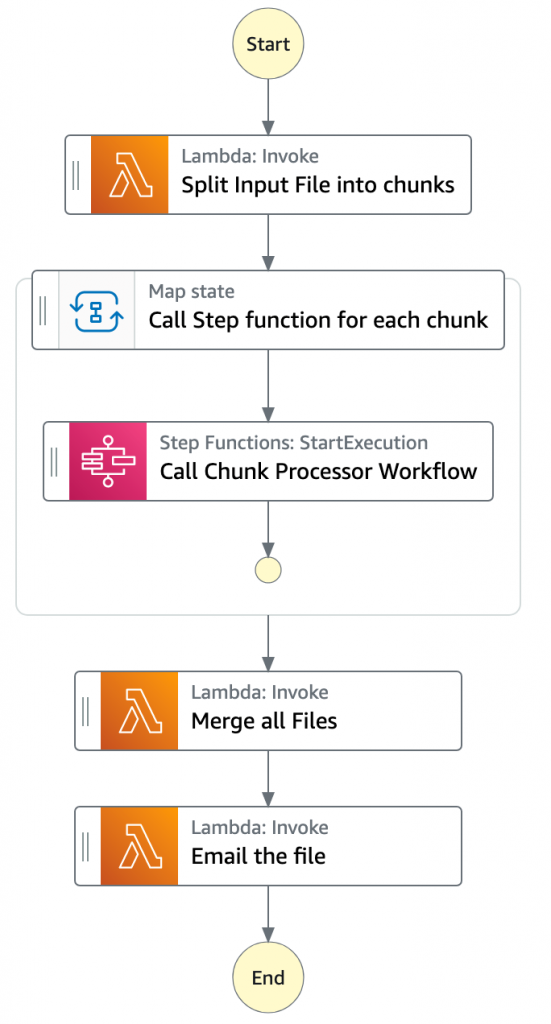Screen dimensions: 551x1024
Task: Click the Lambda icon on Email the file
Action: (x=139, y=846)
